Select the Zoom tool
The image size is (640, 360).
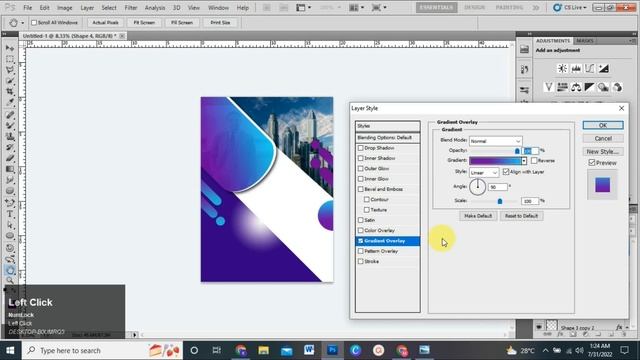(10, 280)
